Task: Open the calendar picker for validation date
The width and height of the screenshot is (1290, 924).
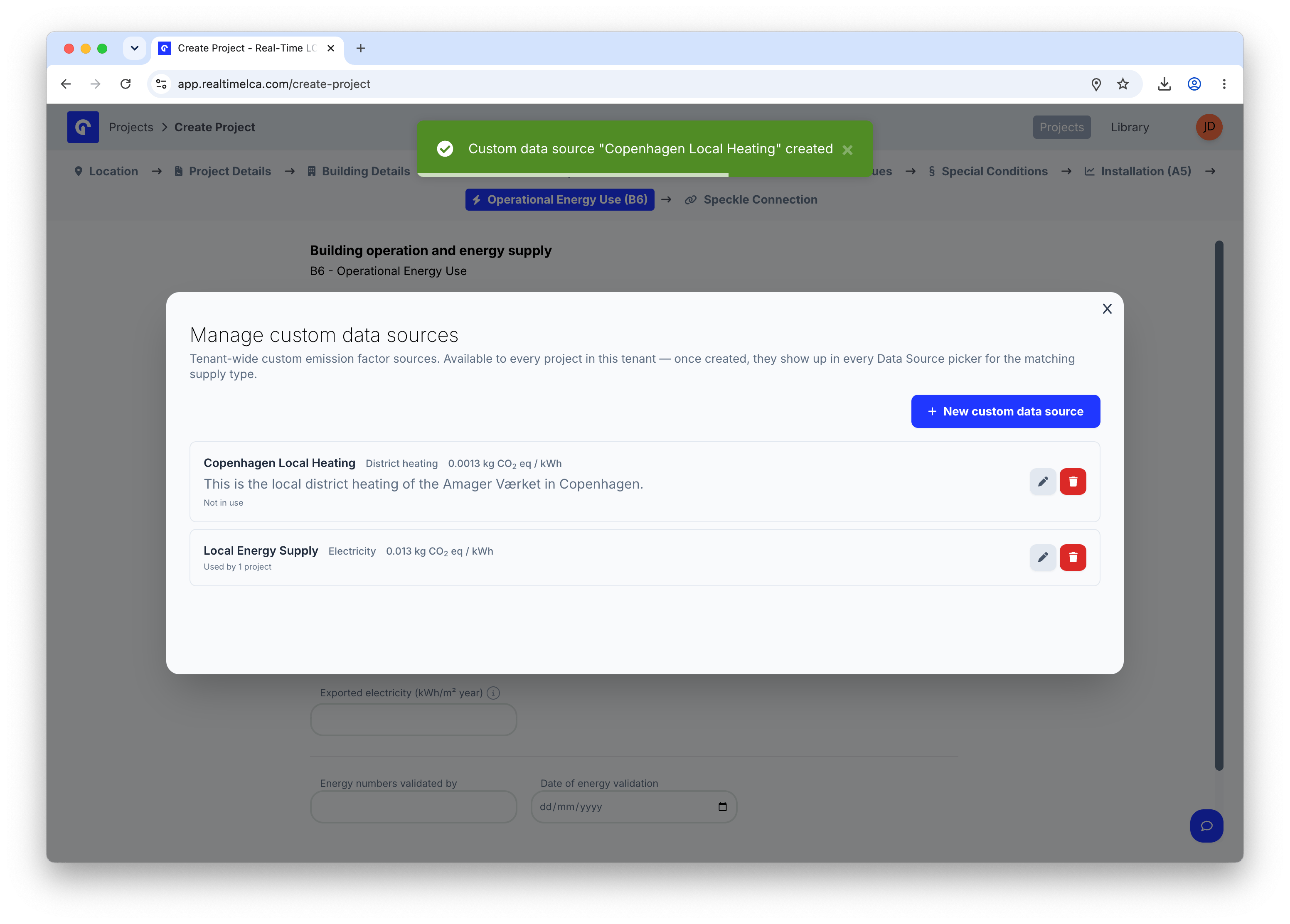Action: [722, 806]
